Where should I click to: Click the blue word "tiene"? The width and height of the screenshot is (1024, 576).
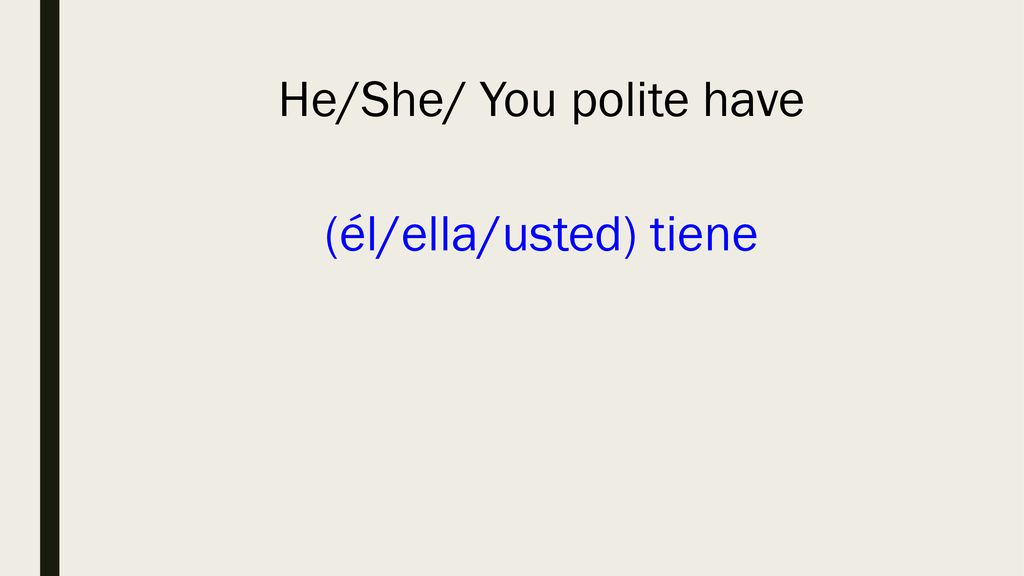(703, 234)
